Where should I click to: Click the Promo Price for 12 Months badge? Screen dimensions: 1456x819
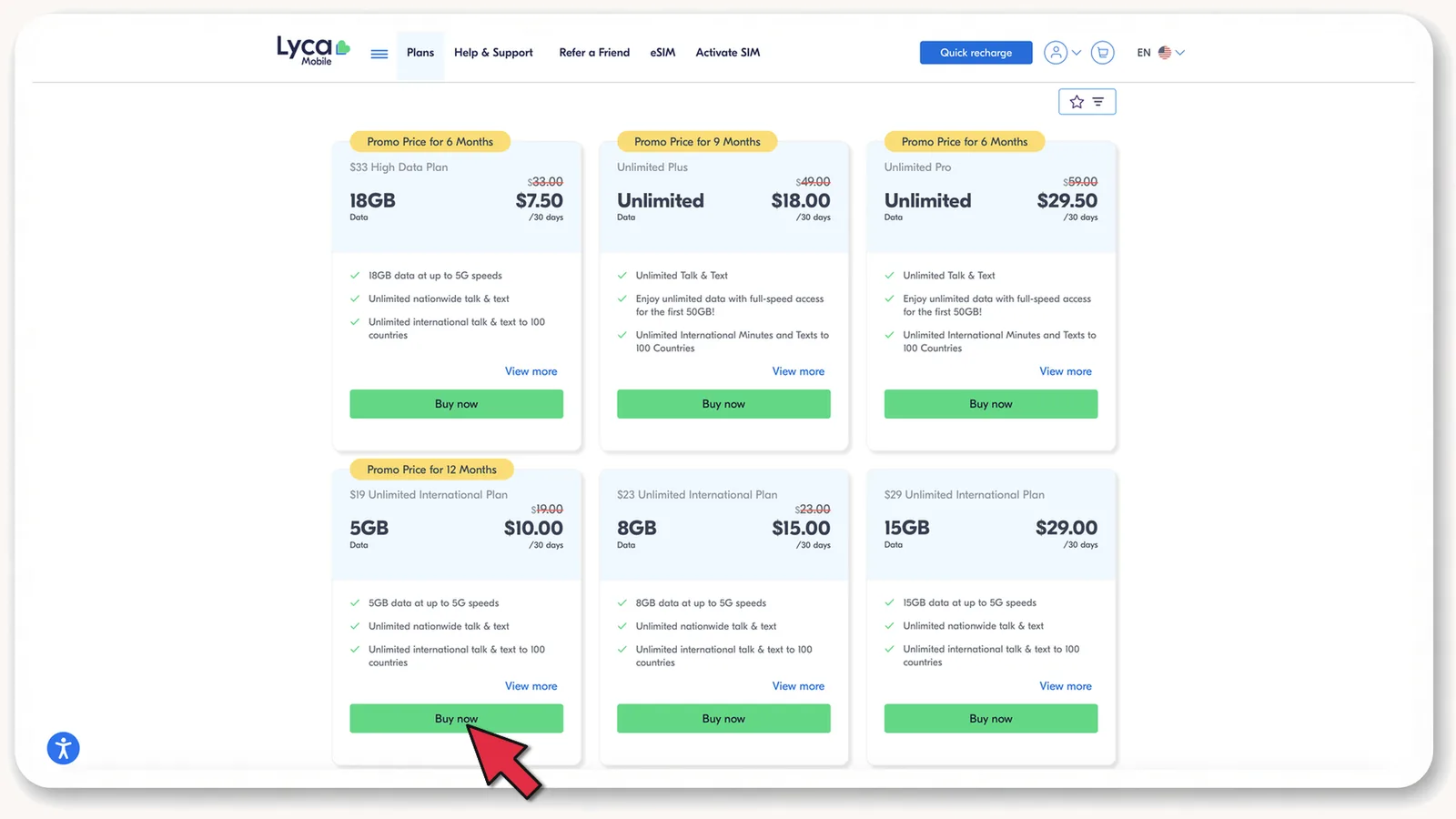tap(431, 470)
